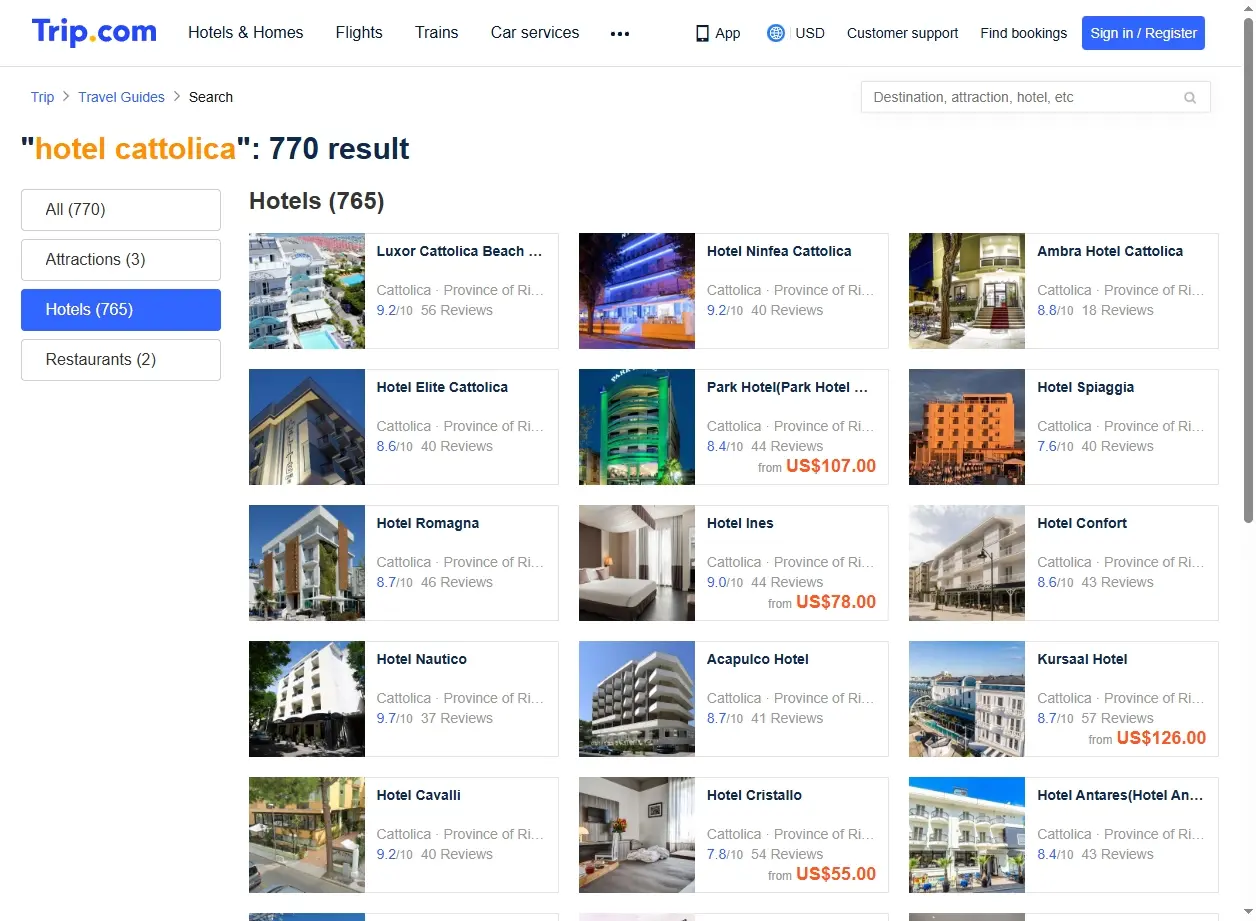
Task: Click Hotel Romagna title
Action: pyautogui.click(x=428, y=524)
